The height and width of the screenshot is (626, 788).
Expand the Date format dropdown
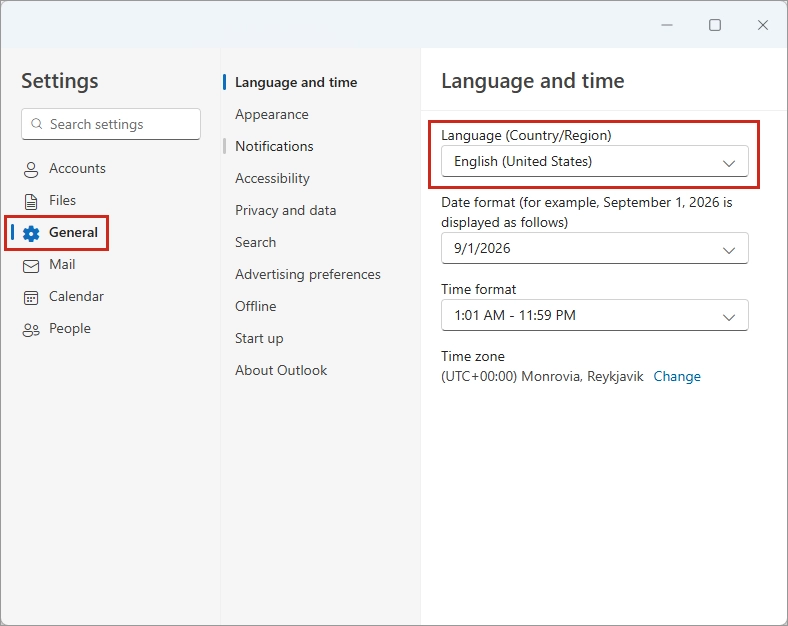(x=594, y=249)
